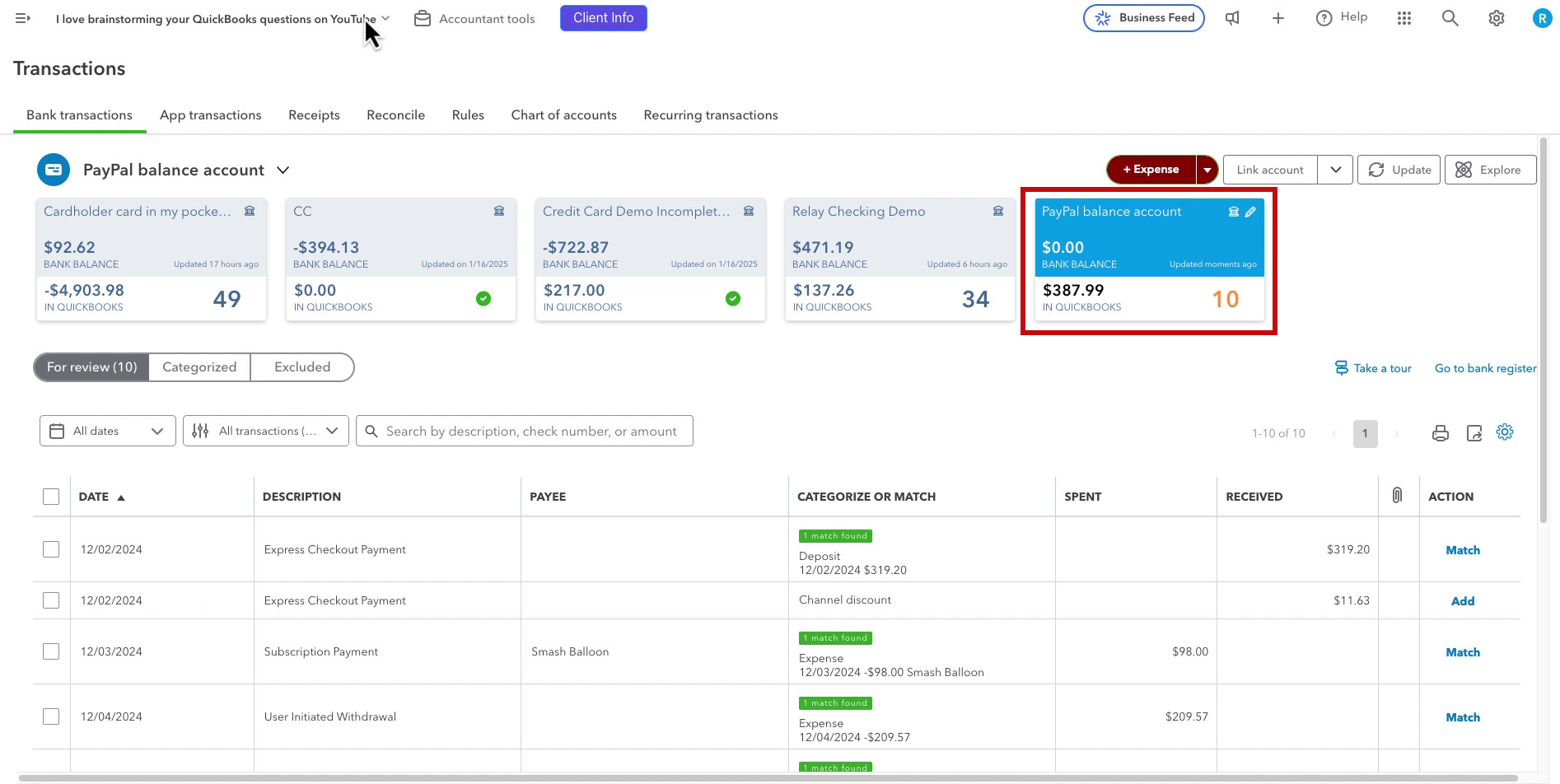This screenshot has height=784, width=1560.
Task: Expand the company name dropdown chevron
Action: [386, 18]
